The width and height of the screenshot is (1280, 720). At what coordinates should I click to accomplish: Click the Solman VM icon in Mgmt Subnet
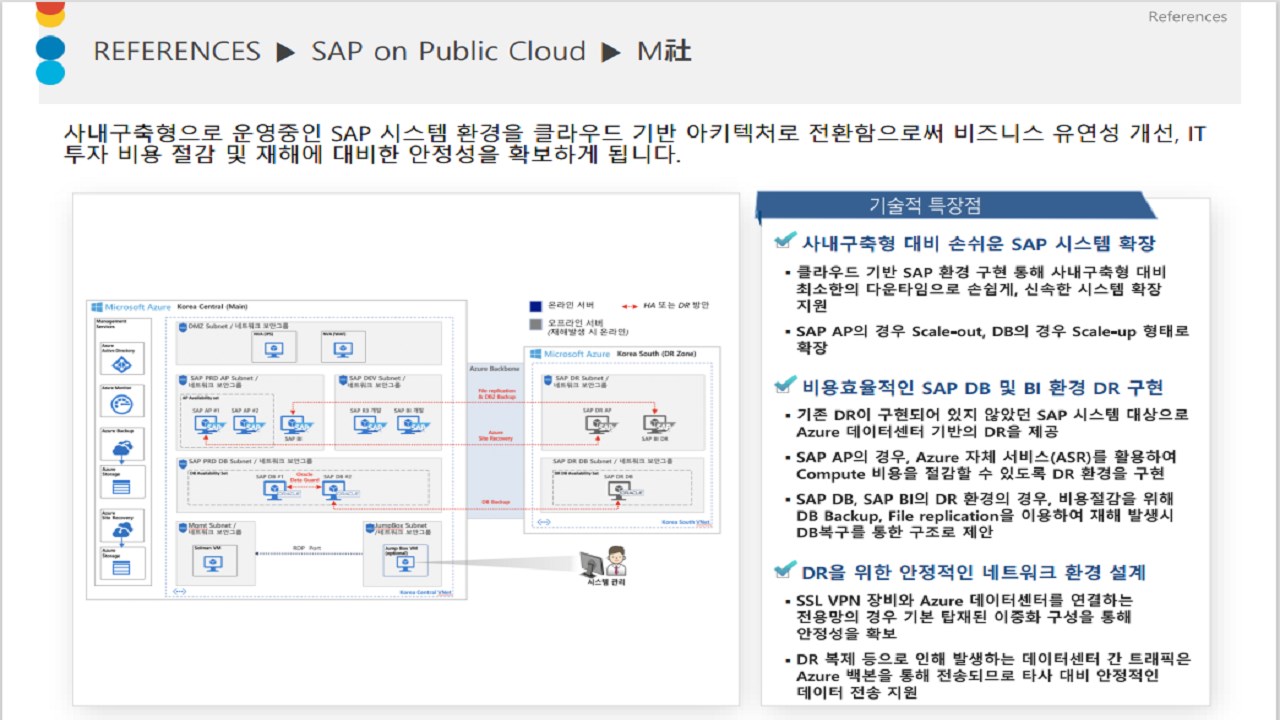click(x=212, y=563)
